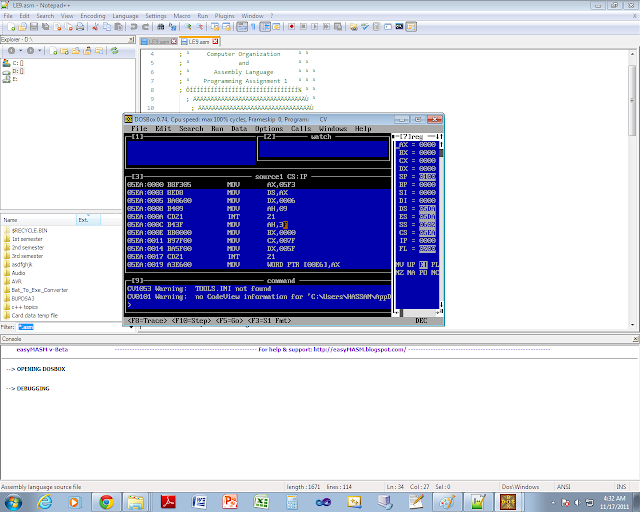Screen dimensions: 640x512
Task: Select the '2nd semester' folder
Action: 28,247
